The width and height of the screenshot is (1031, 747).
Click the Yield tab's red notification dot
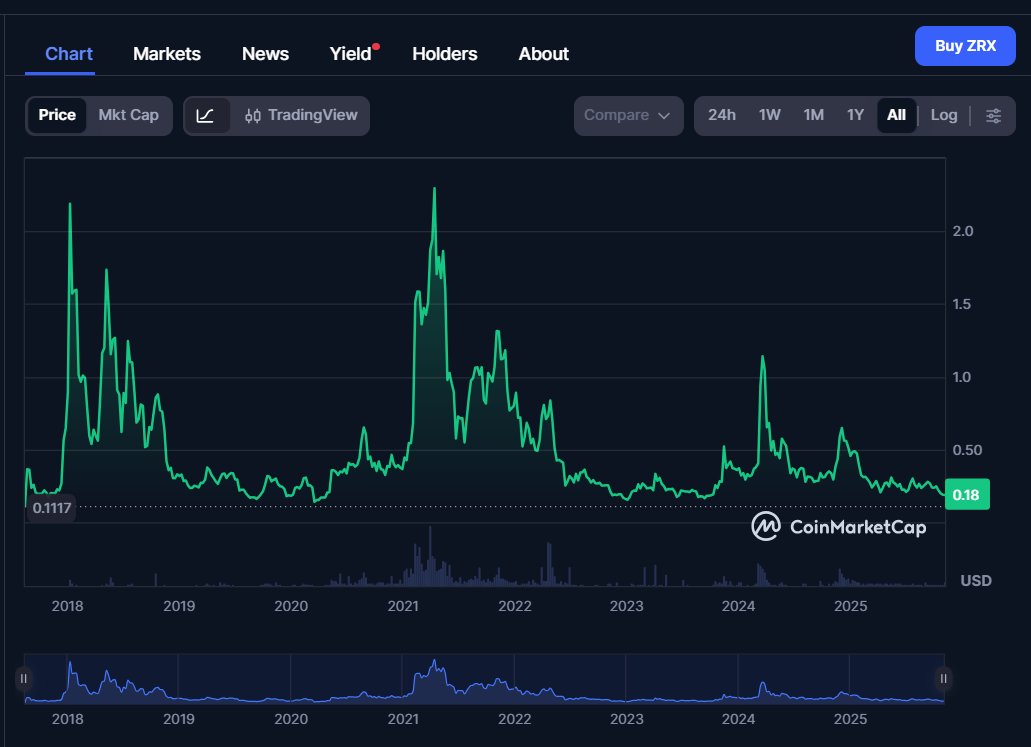click(376, 44)
